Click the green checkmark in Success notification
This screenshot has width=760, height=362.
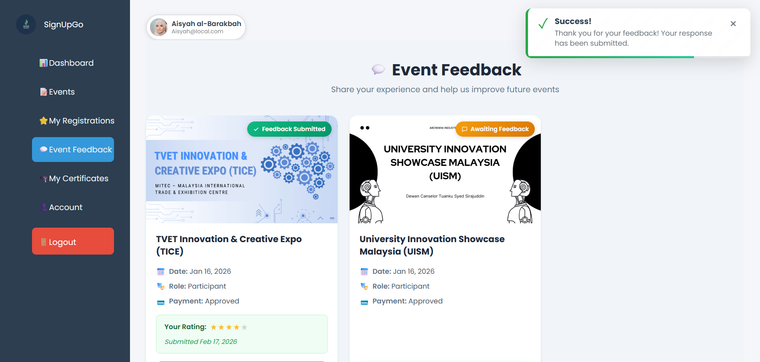(543, 23)
